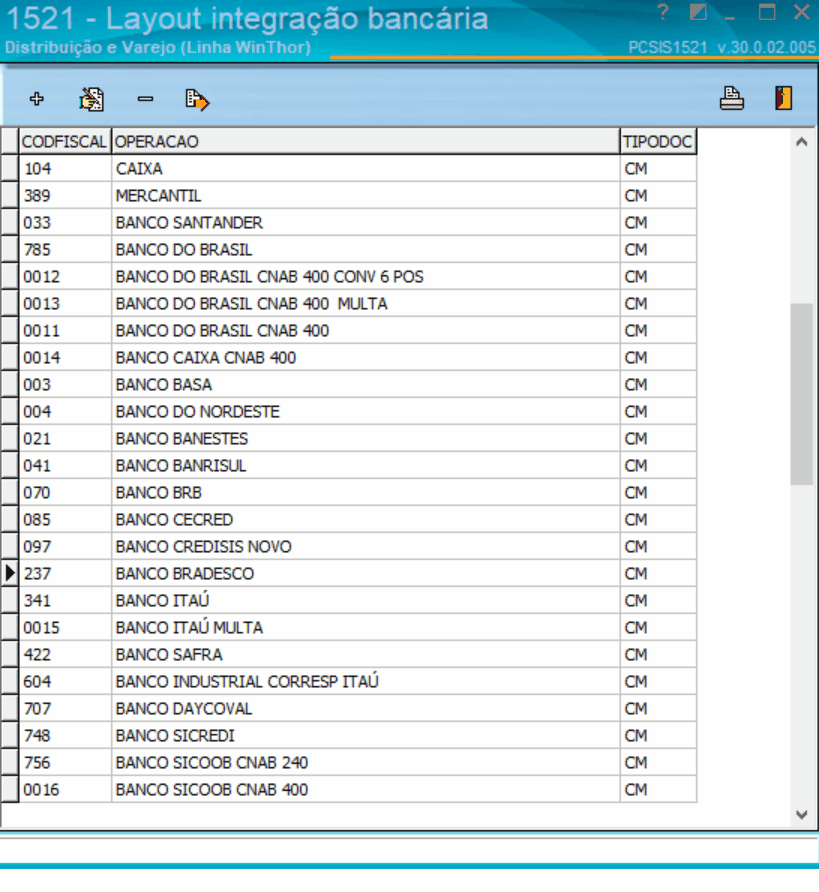Select BANCO DO BRASIL CNAB 400 MULTA
The image size is (819, 892).
pos(348,304)
